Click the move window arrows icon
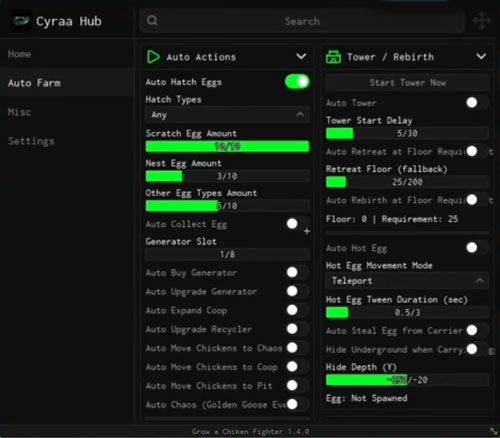Viewport: 500px width, 438px height. pos(482,21)
